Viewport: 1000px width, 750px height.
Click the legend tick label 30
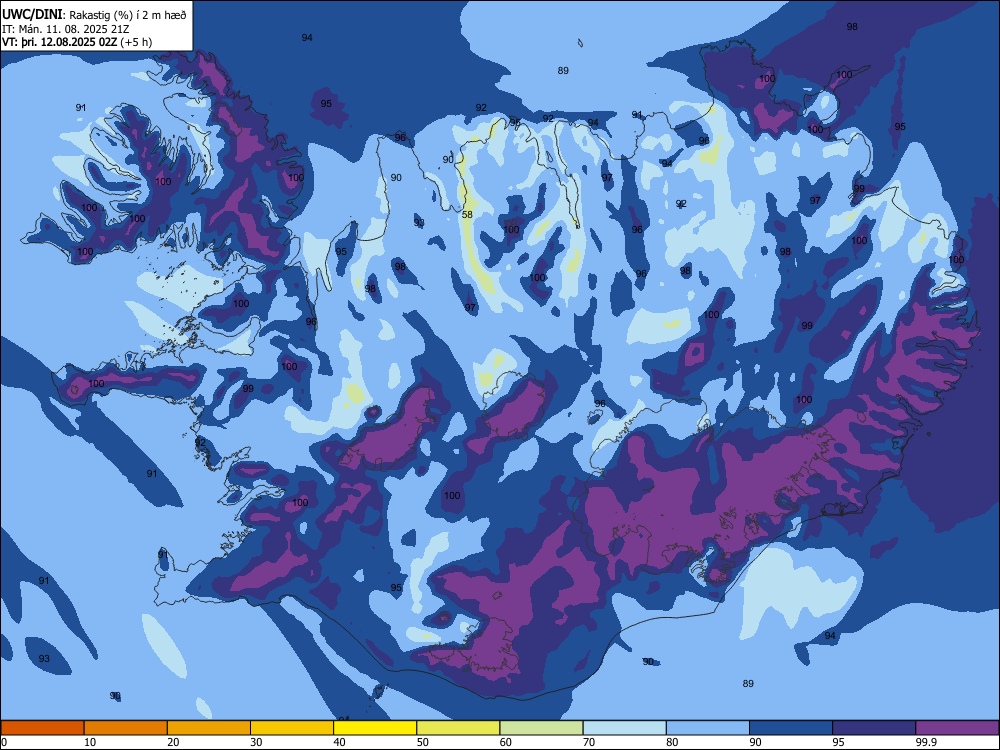click(x=256, y=742)
